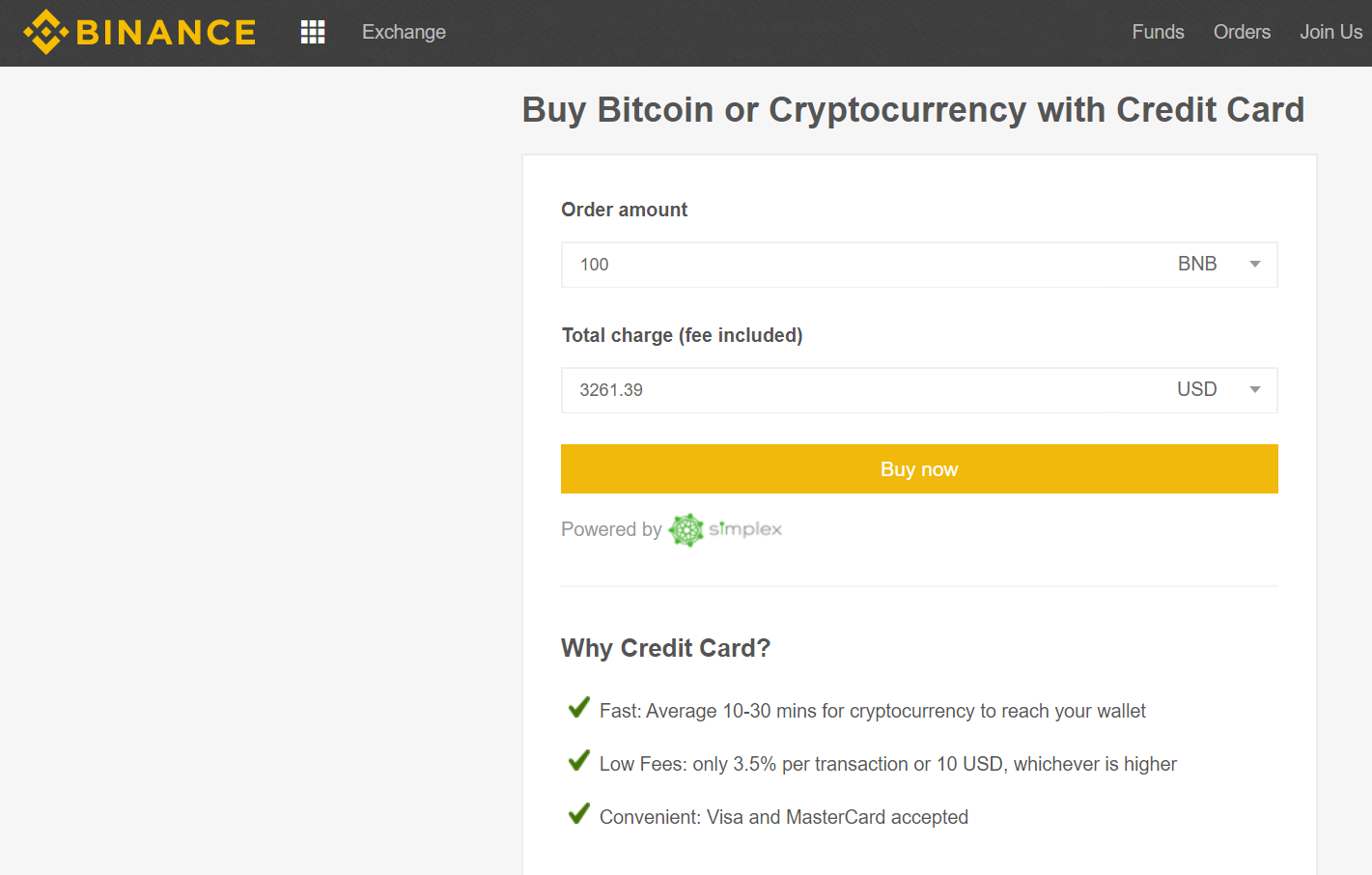Go to the Orders menu item

coord(1242,32)
